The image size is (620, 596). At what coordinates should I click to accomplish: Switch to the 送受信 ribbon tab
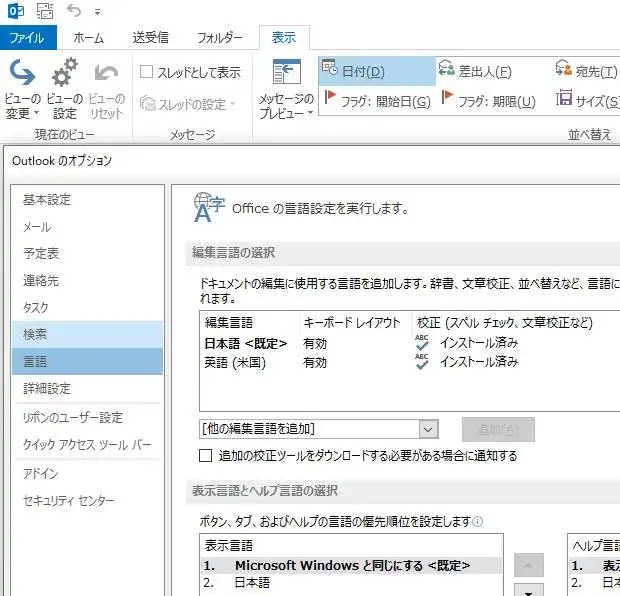(x=151, y=38)
